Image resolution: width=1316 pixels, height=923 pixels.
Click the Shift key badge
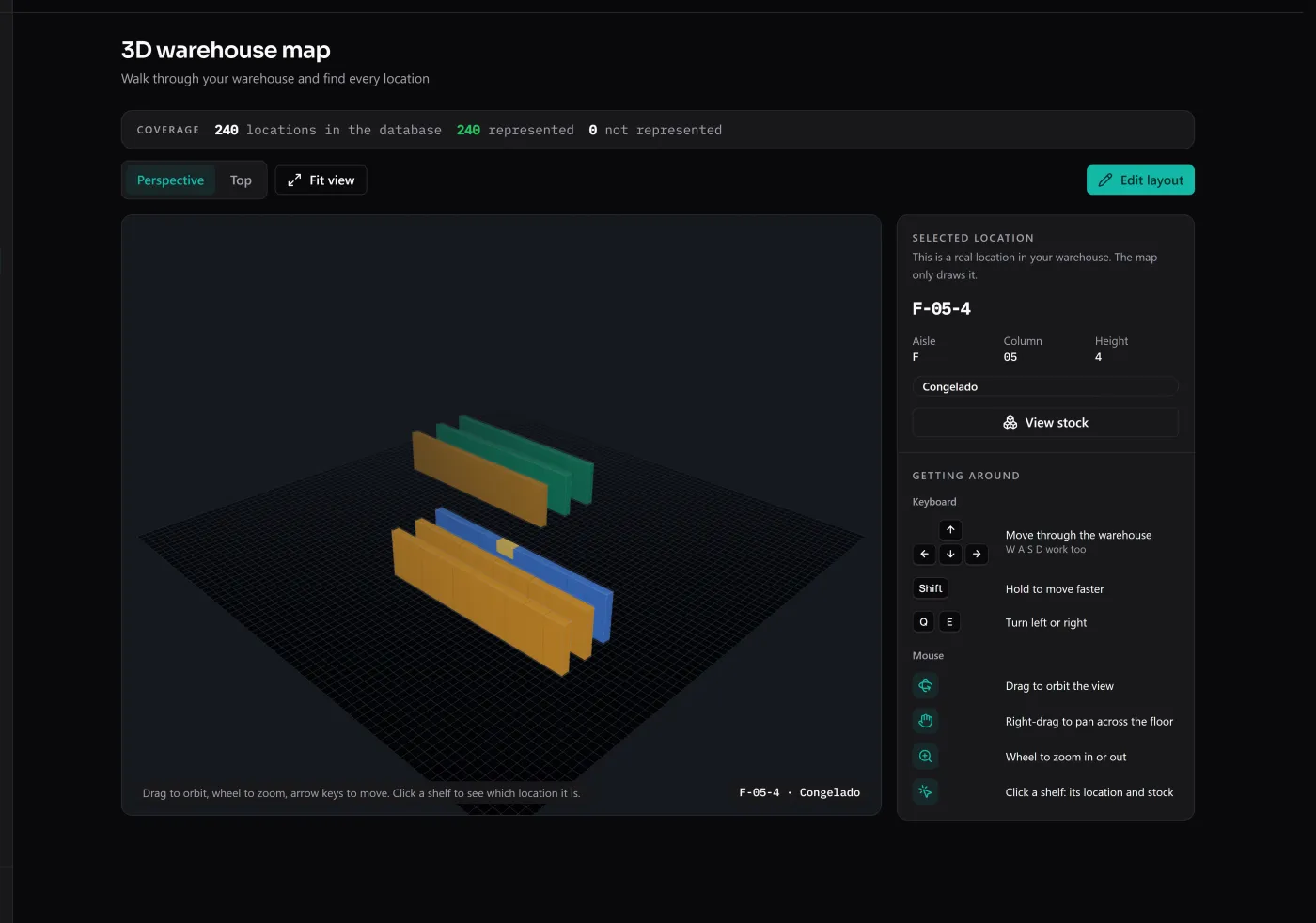tap(931, 589)
